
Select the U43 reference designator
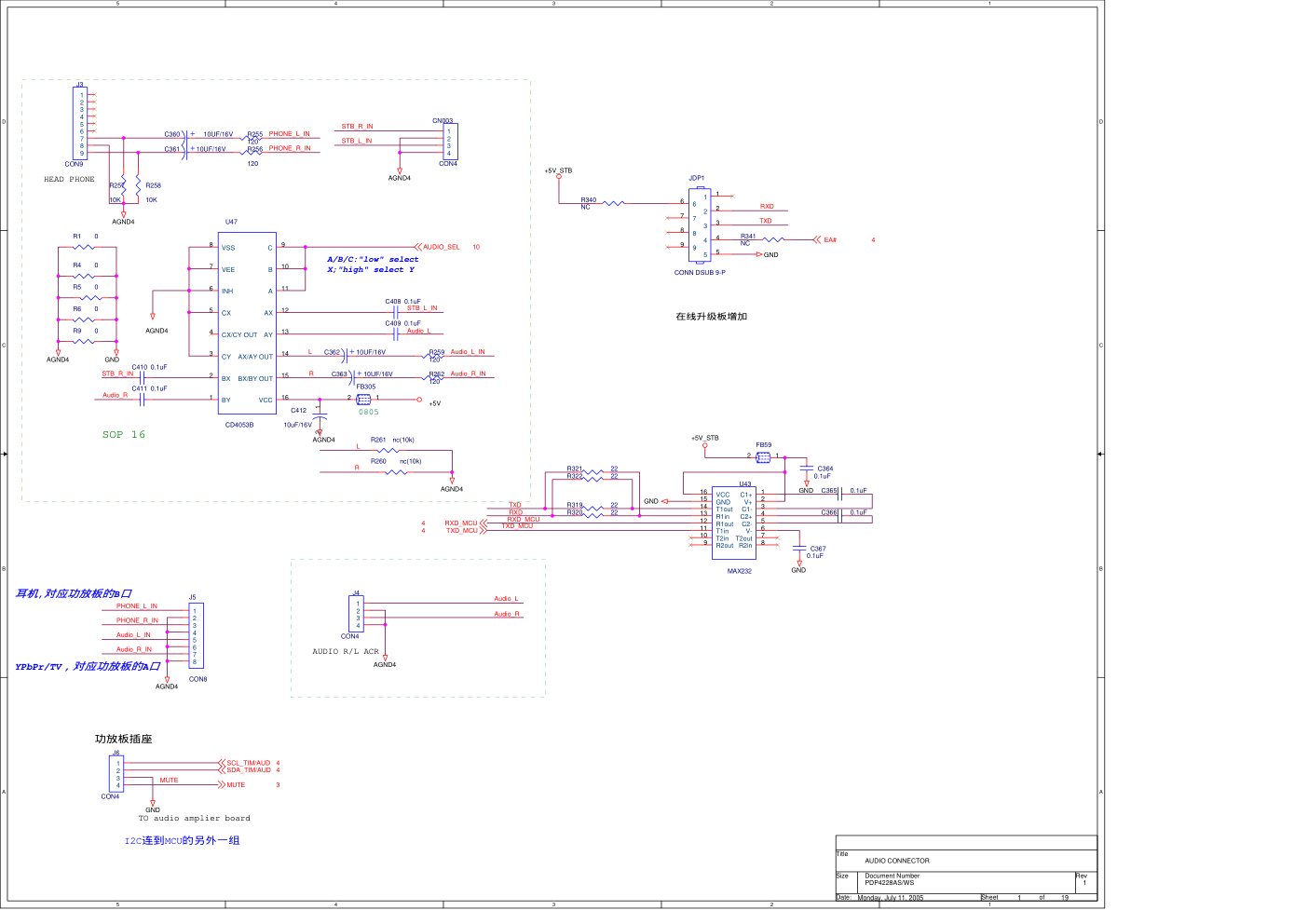[745, 484]
